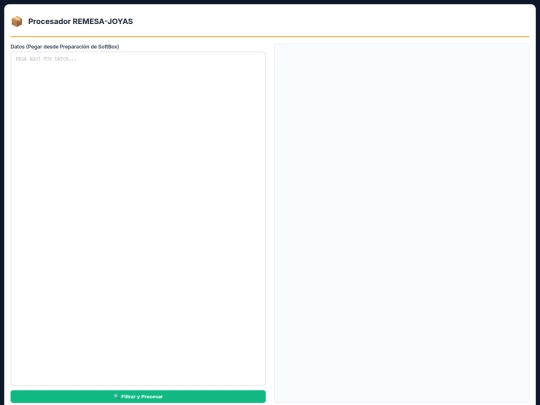The height and width of the screenshot is (405, 540).
Task: Click the magnifier icon on Filtrar button
Action: click(x=116, y=396)
